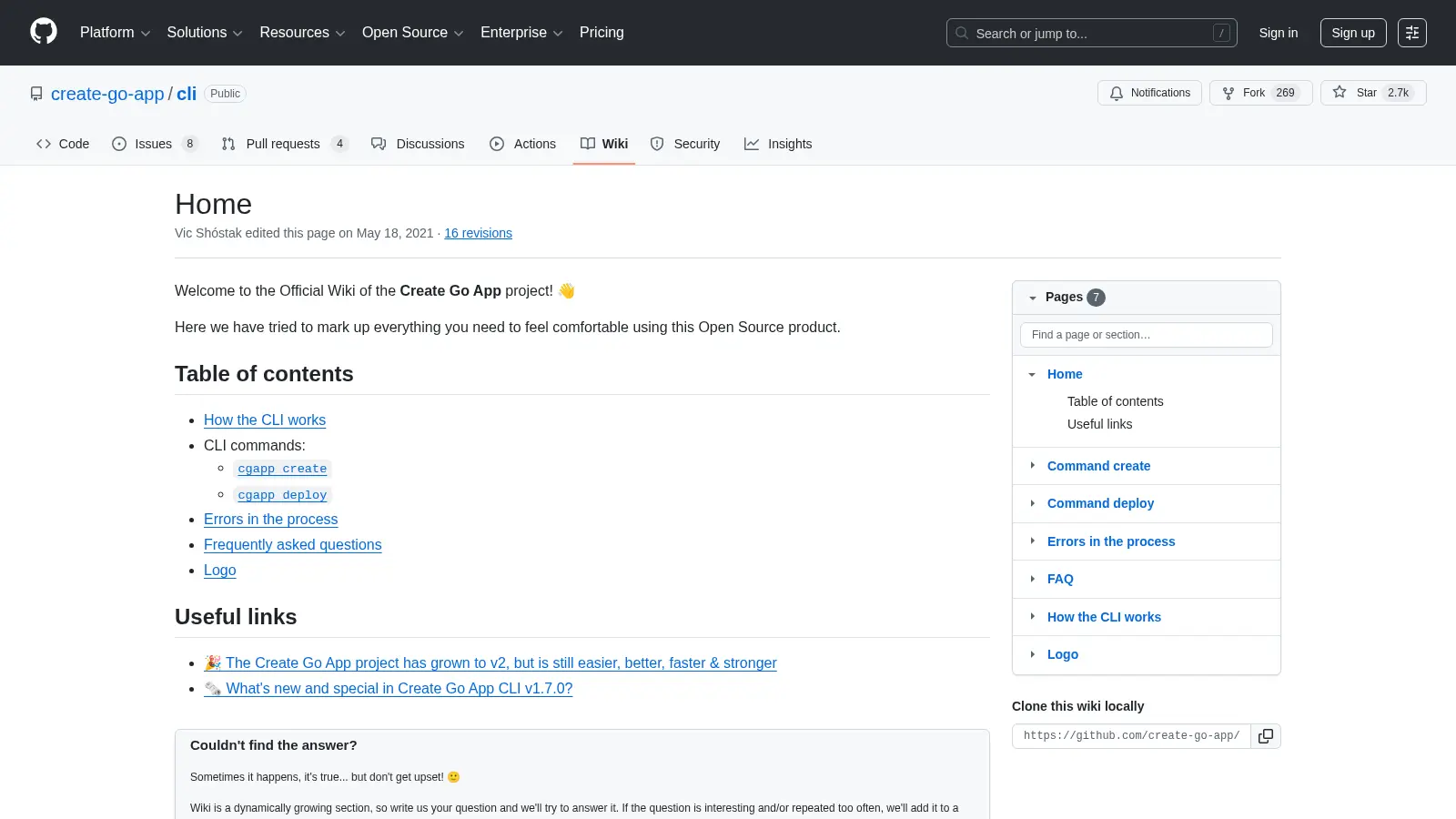Click the Sign in link

(x=1279, y=33)
